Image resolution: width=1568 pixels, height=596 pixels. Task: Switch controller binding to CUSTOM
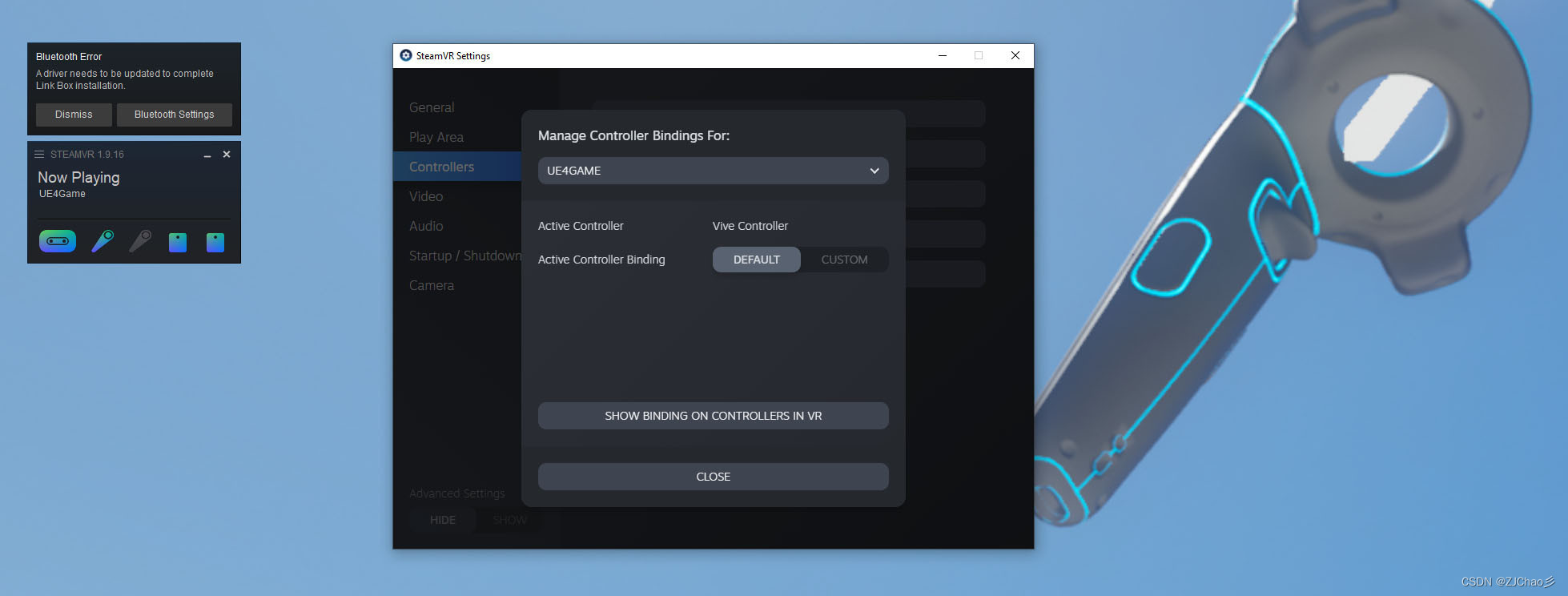845,260
